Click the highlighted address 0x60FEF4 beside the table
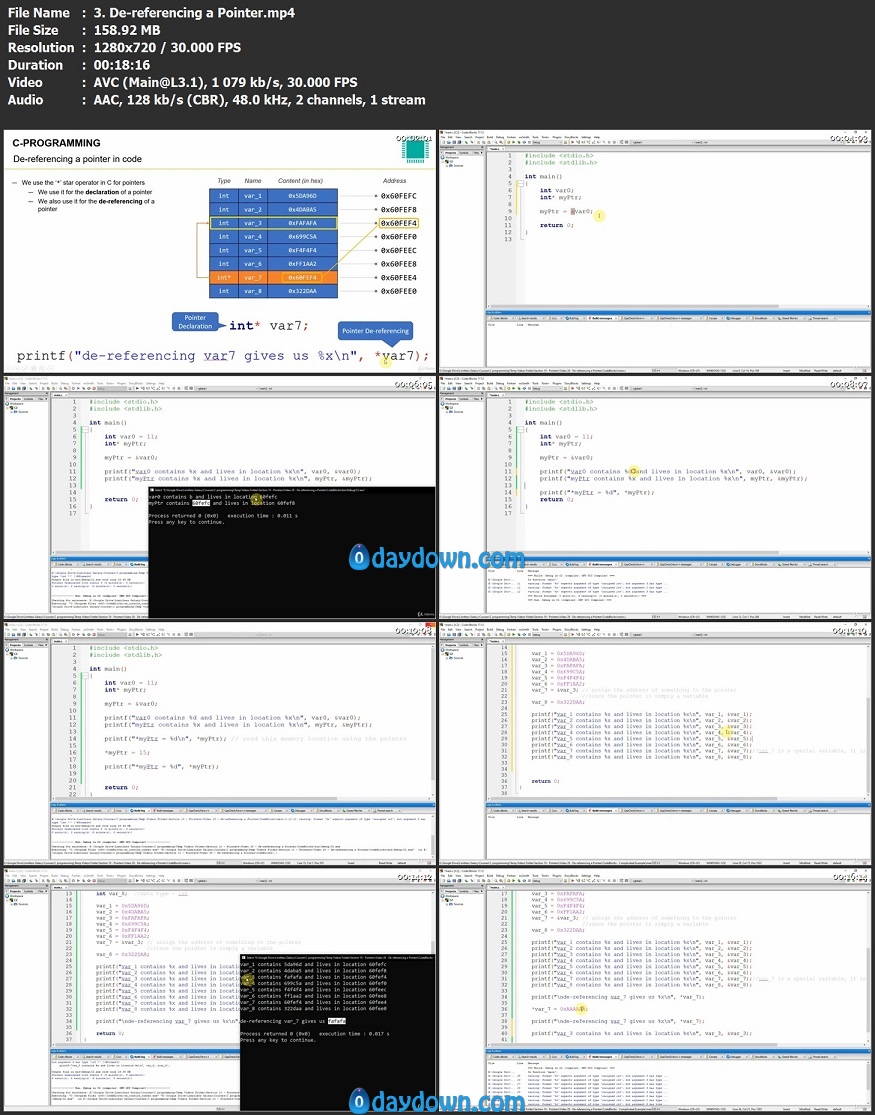The image size is (875, 1115). [399, 223]
